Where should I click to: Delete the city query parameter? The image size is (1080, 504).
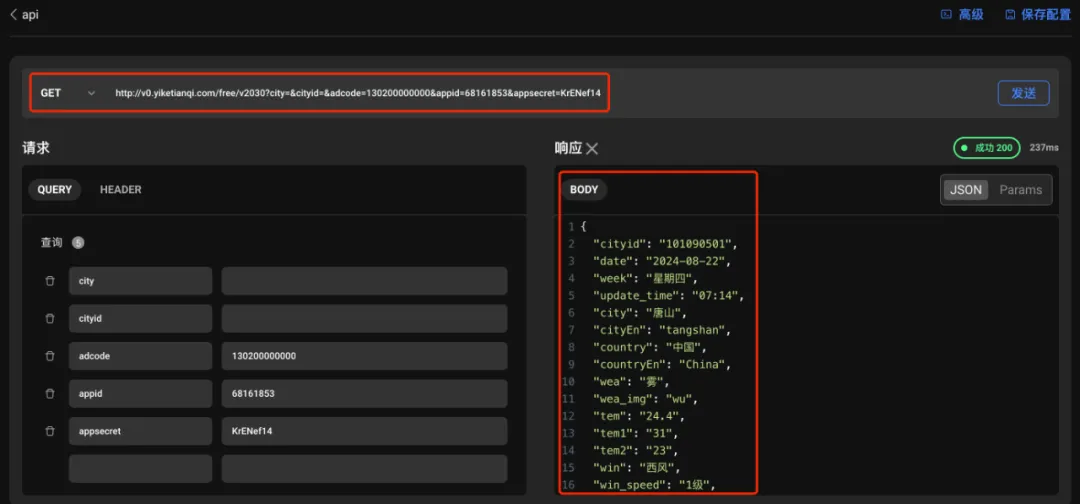(50, 281)
